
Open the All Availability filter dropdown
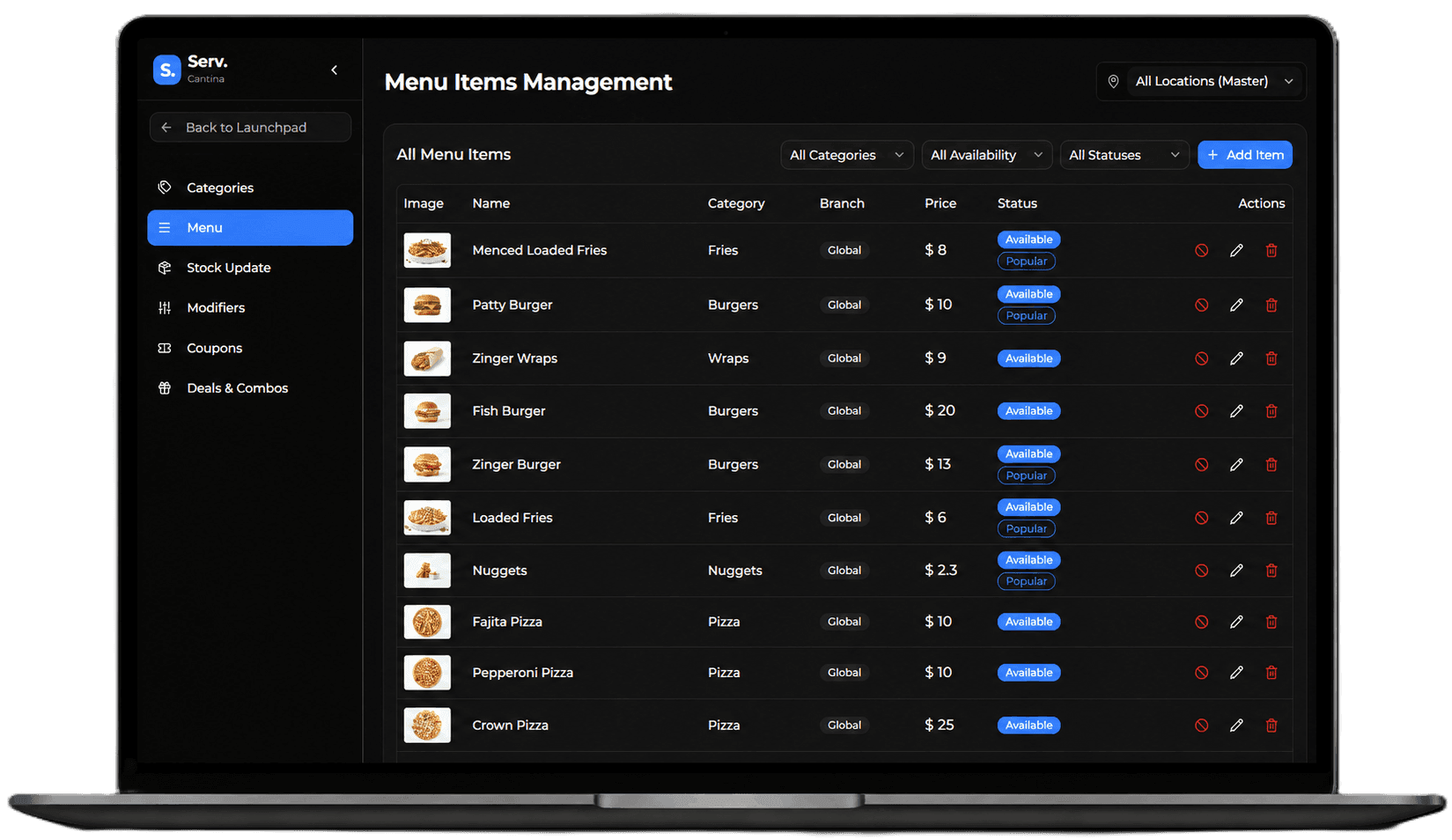[986, 155]
